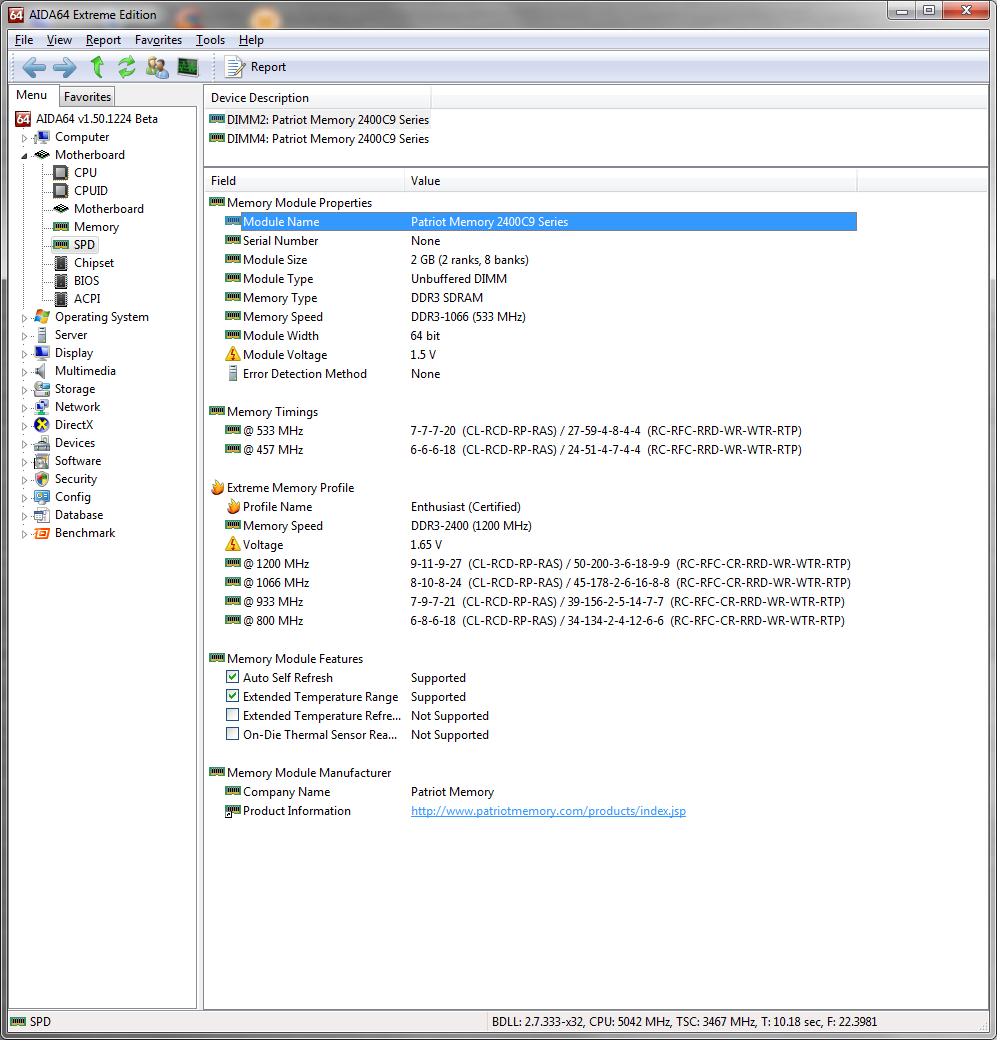Switch to the Favorites tab
Viewport: 997px width, 1040px height.
[87, 97]
